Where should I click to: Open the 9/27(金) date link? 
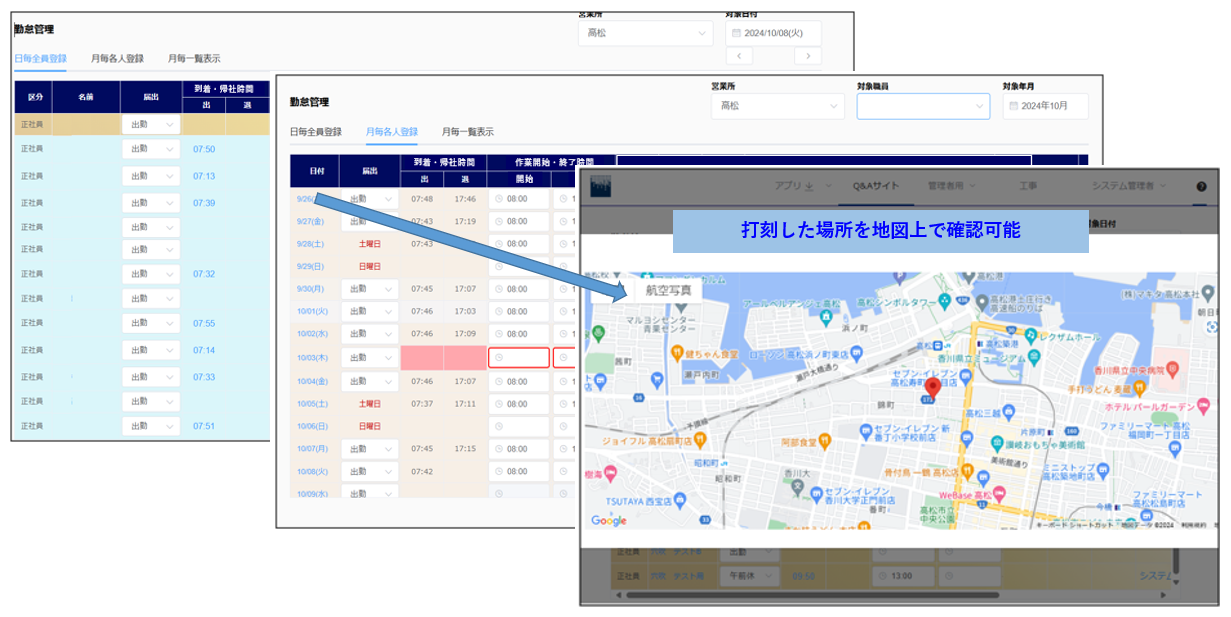tap(310, 221)
